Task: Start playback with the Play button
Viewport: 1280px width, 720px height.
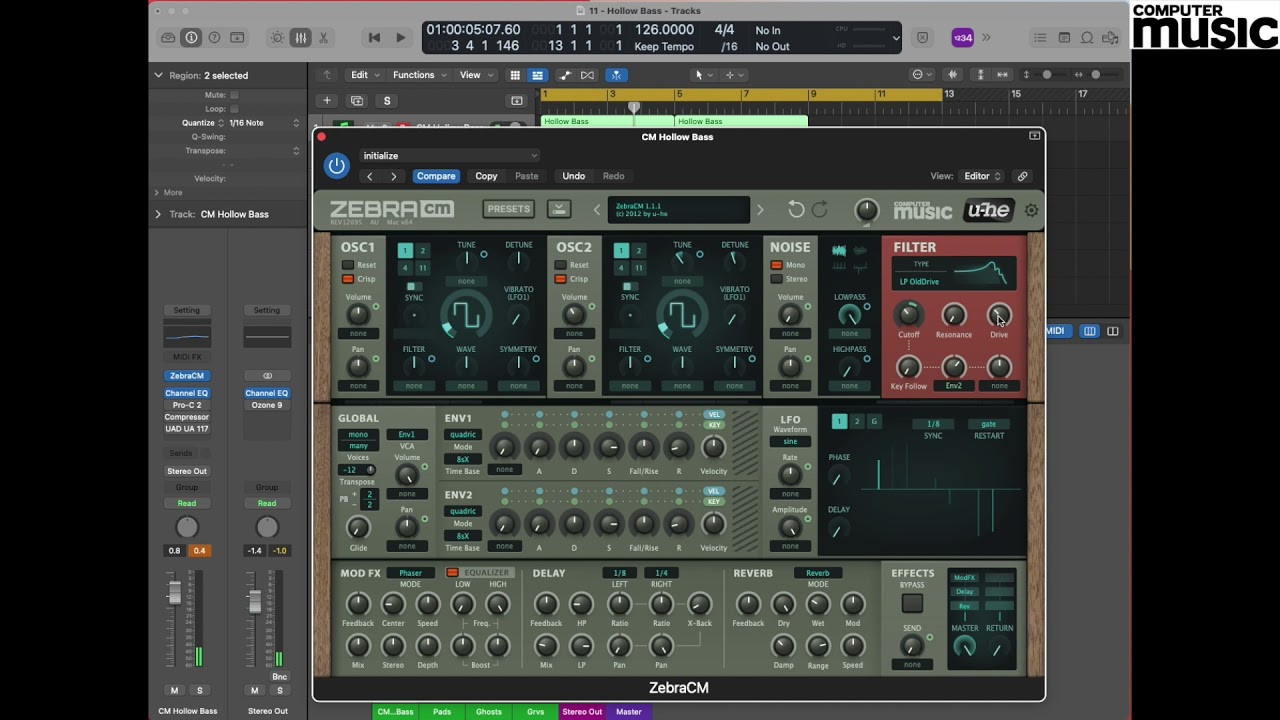Action: [400, 38]
